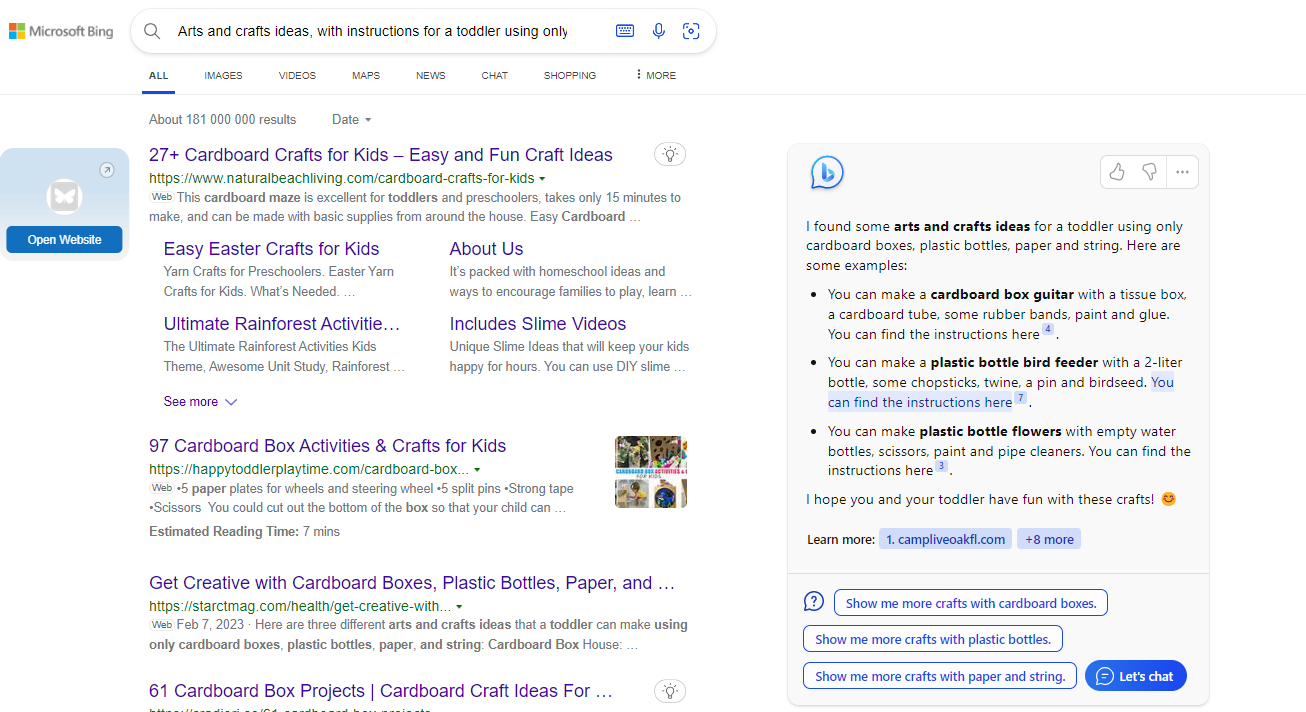Viewport: 1306px width, 712px height.
Task: Open visual search camera icon
Action: point(691,31)
